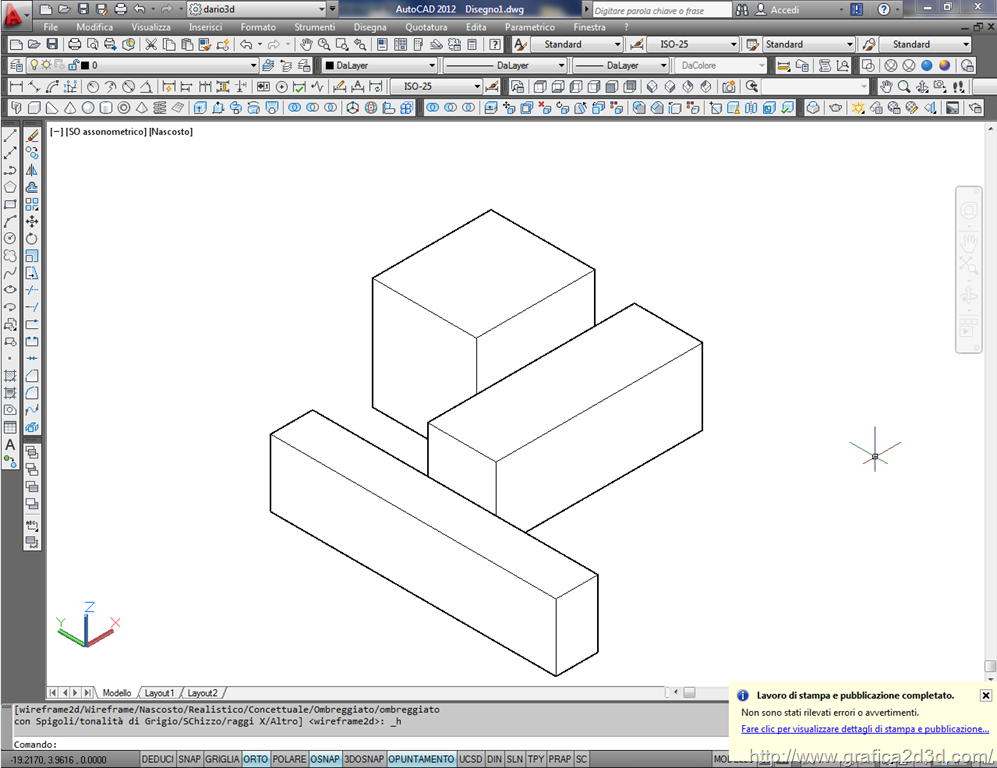Click the Save icon in standard toolbar
Viewport: 997px width, 768px height.
[x=51, y=45]
